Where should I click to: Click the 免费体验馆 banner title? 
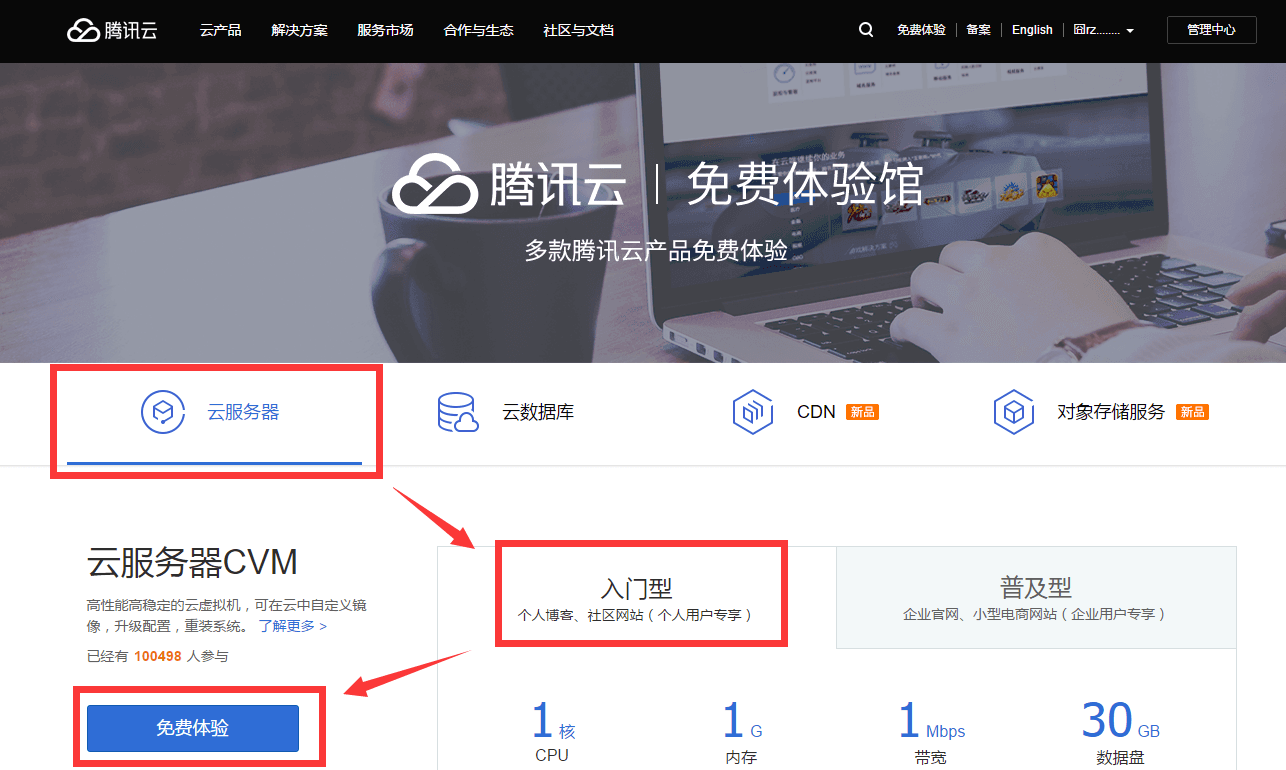tap(805, 185)
